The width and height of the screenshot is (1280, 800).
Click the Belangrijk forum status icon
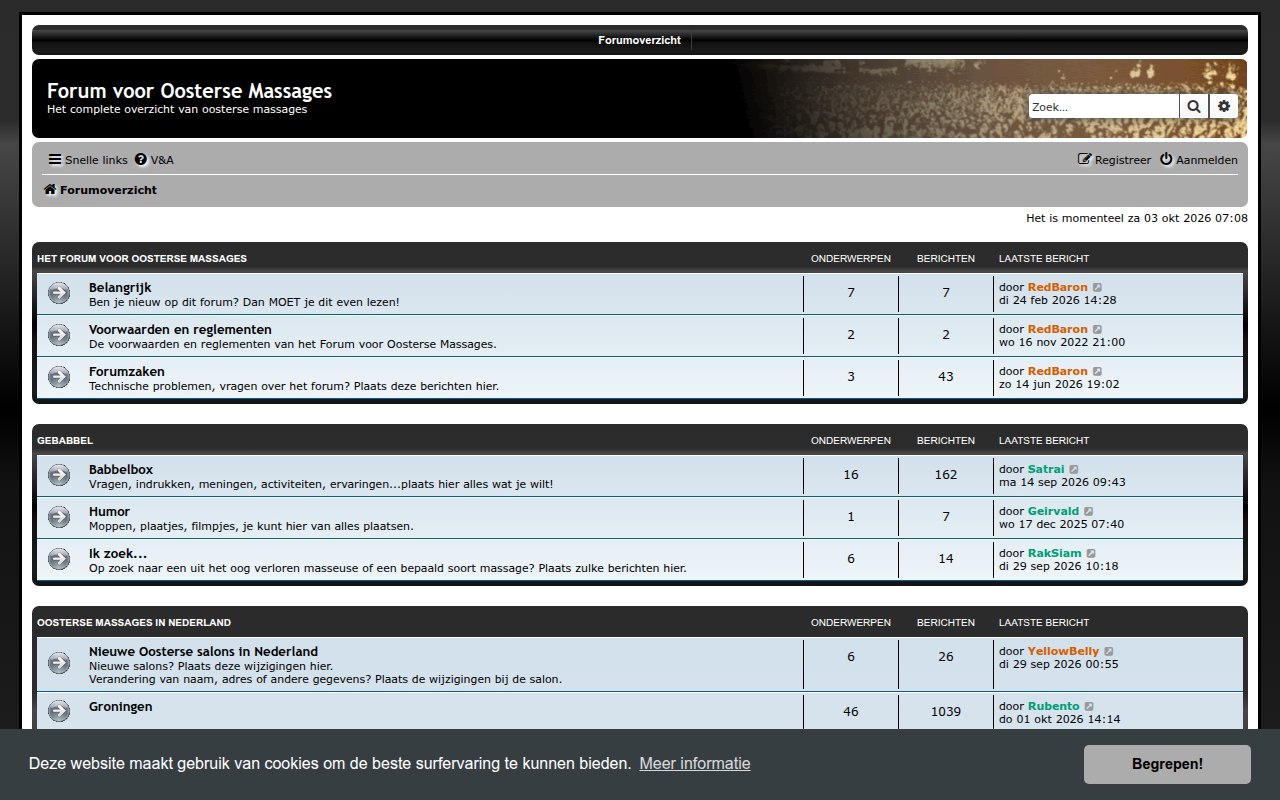[x=59, y=292]
